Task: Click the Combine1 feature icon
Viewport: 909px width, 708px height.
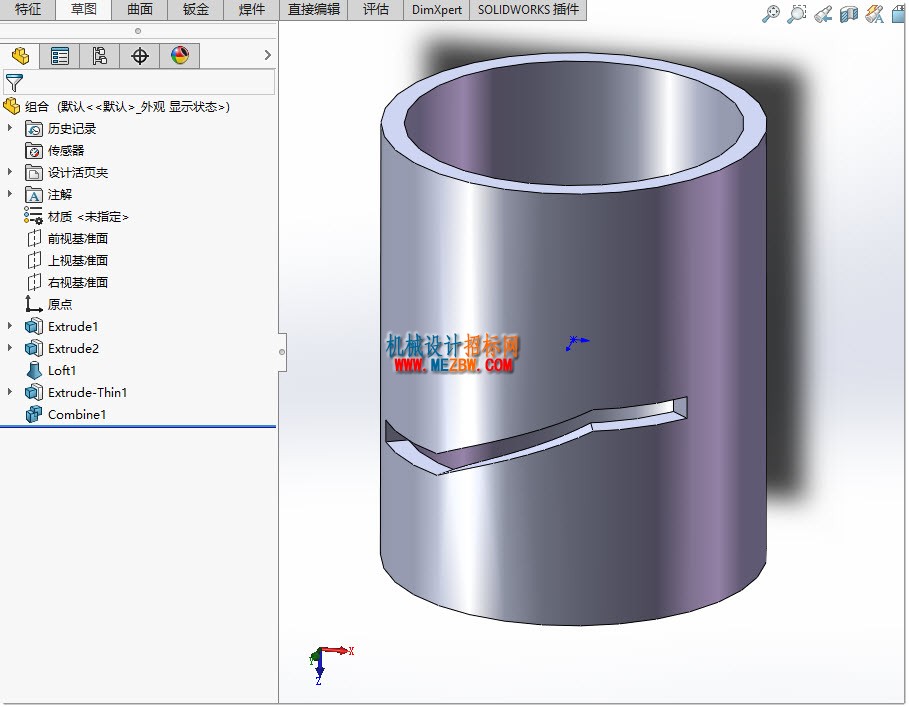Action: (x=34, y=415)
